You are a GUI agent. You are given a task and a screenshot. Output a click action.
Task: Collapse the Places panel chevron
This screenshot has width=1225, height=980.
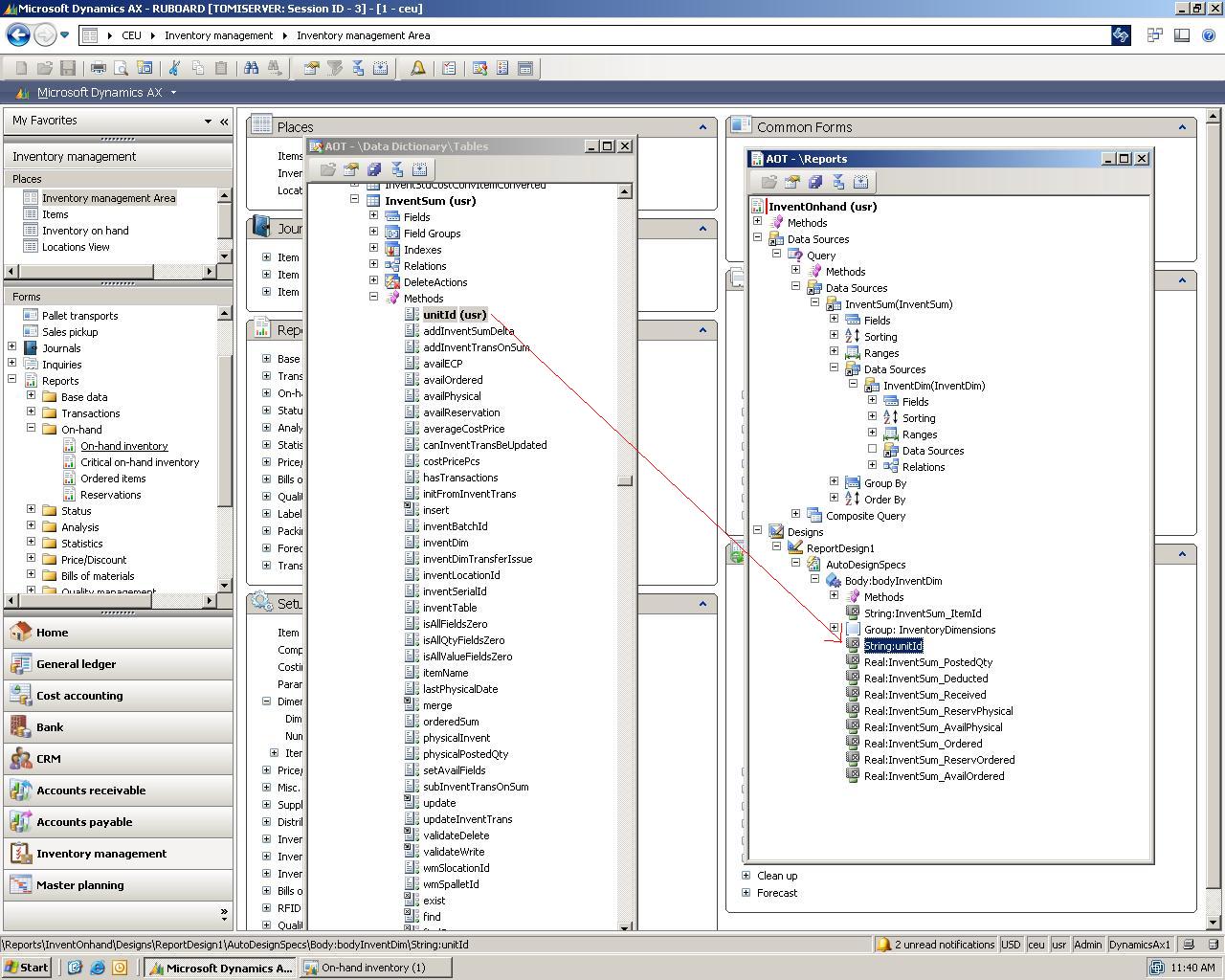click(702, 127)
